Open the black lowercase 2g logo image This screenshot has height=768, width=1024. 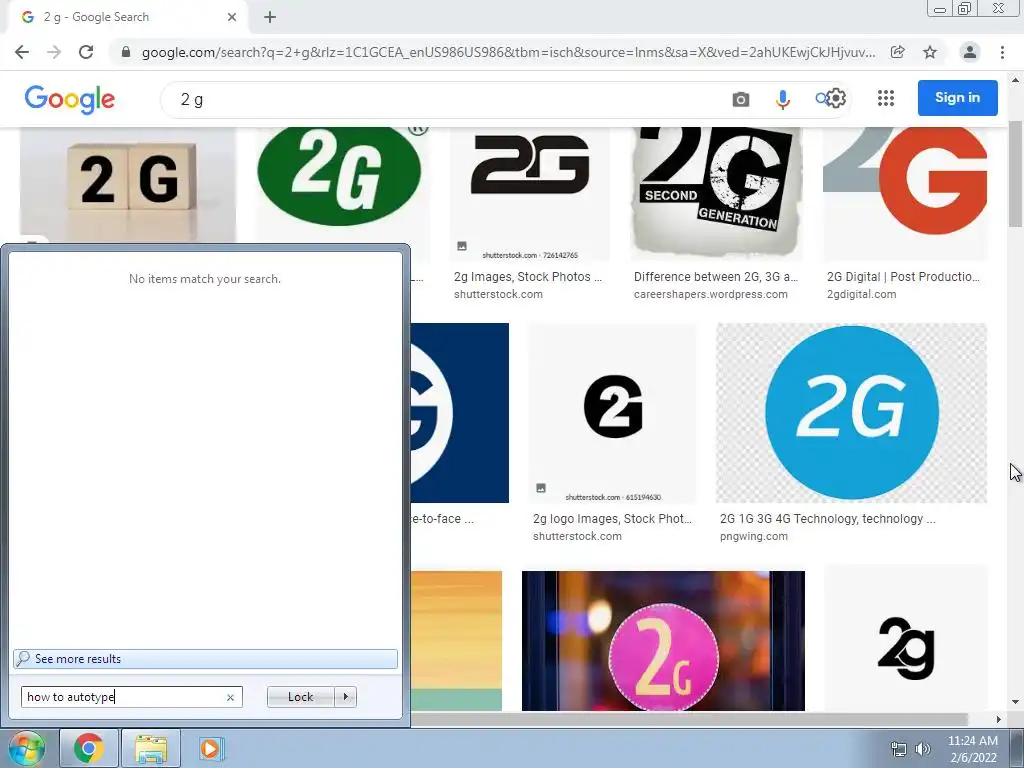[905, 639]
